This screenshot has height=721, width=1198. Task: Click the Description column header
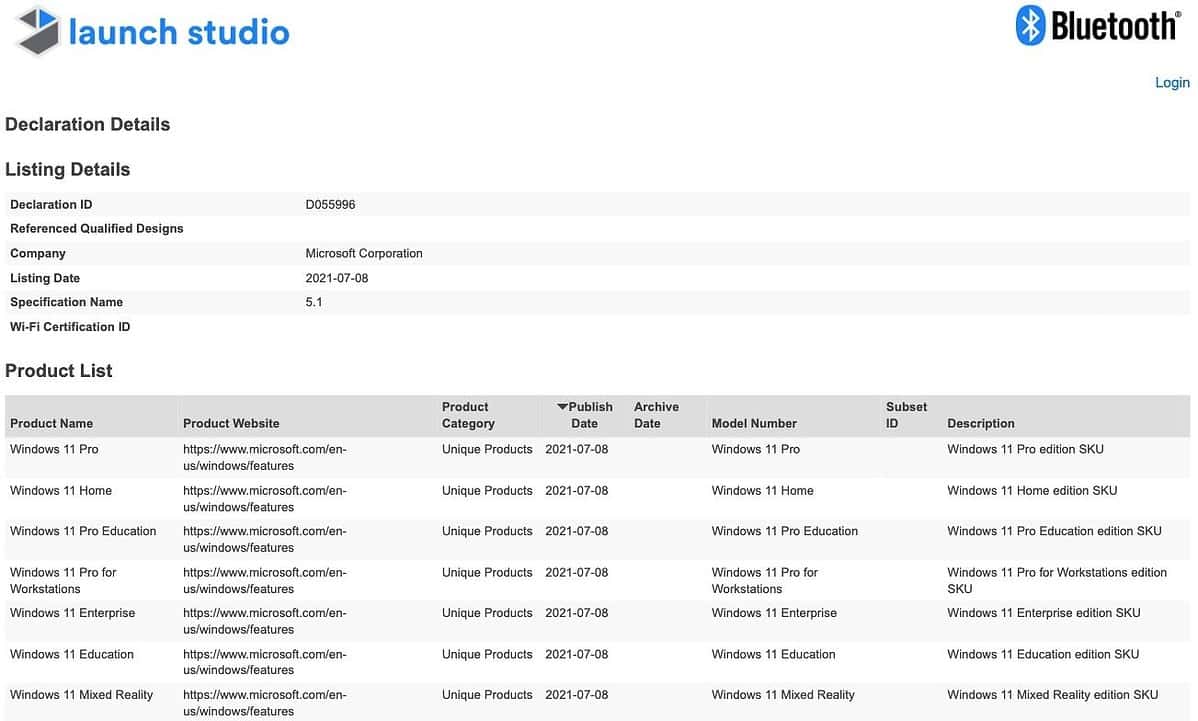point(981,423)
